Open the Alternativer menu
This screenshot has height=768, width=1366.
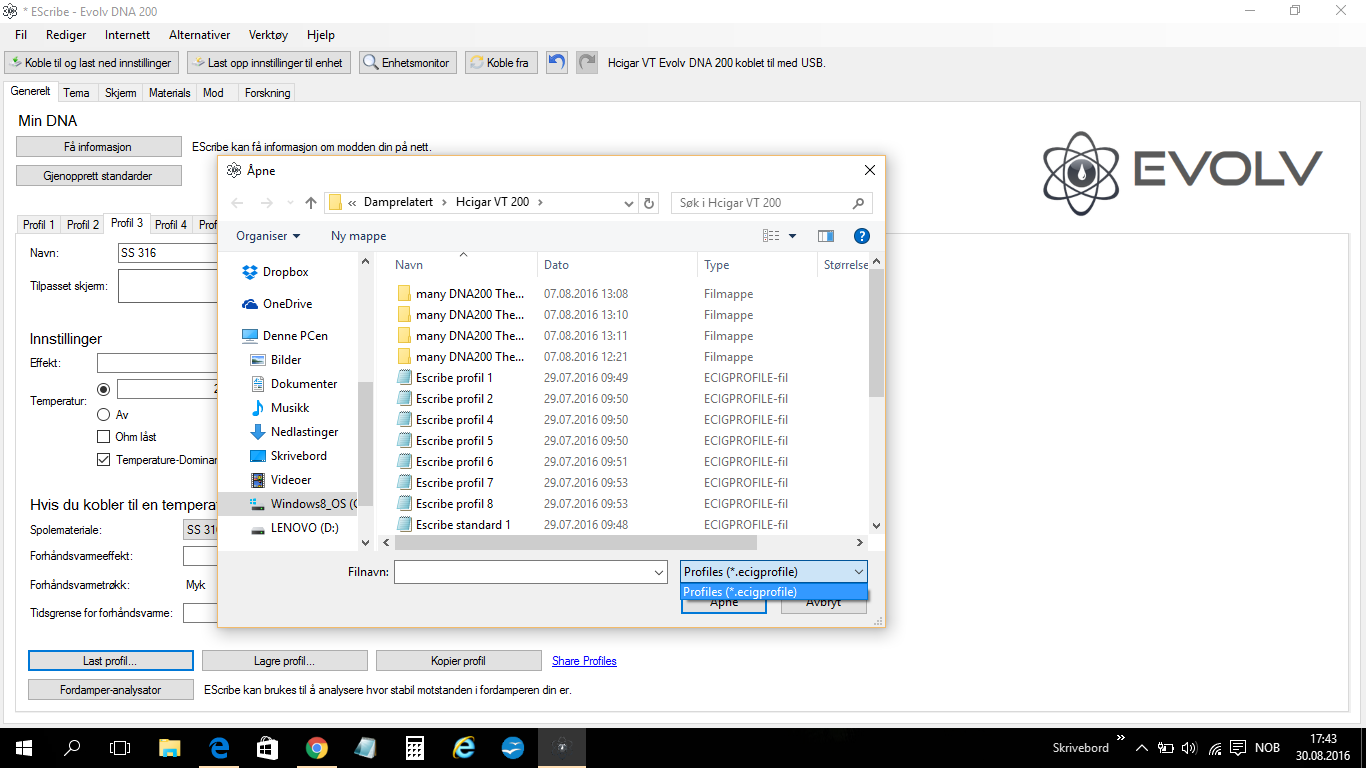(x=199, y=35)
